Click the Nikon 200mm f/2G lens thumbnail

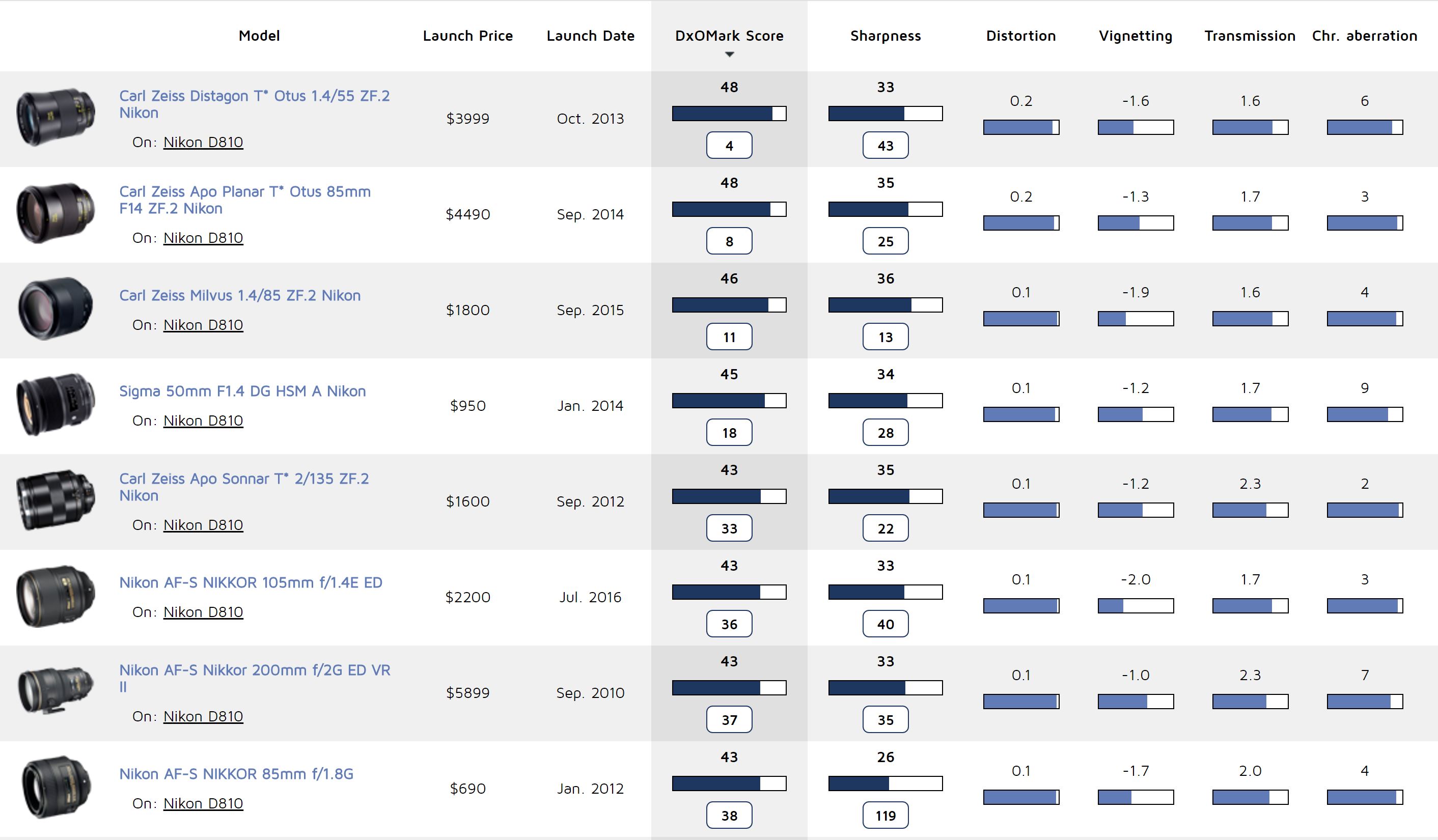coord(56,691)
